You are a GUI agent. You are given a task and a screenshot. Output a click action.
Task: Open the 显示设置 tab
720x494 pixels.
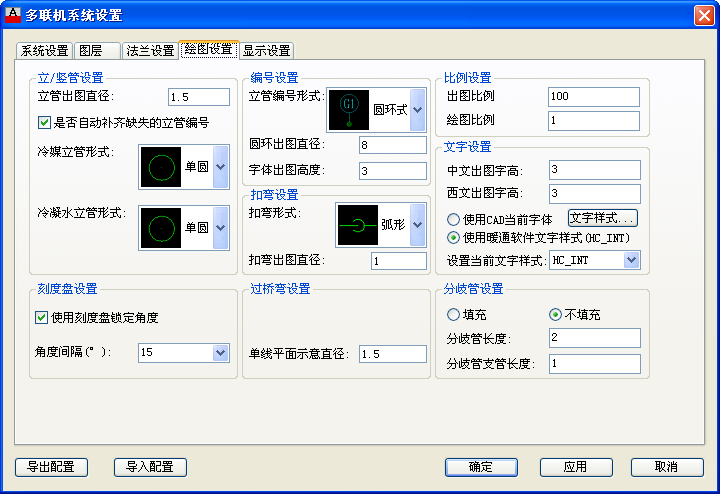[x=267, y=51]
